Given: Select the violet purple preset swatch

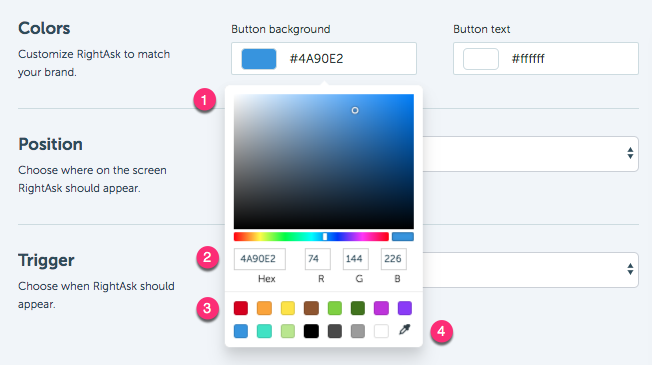Looking at the screenshot, I should 405,308.
